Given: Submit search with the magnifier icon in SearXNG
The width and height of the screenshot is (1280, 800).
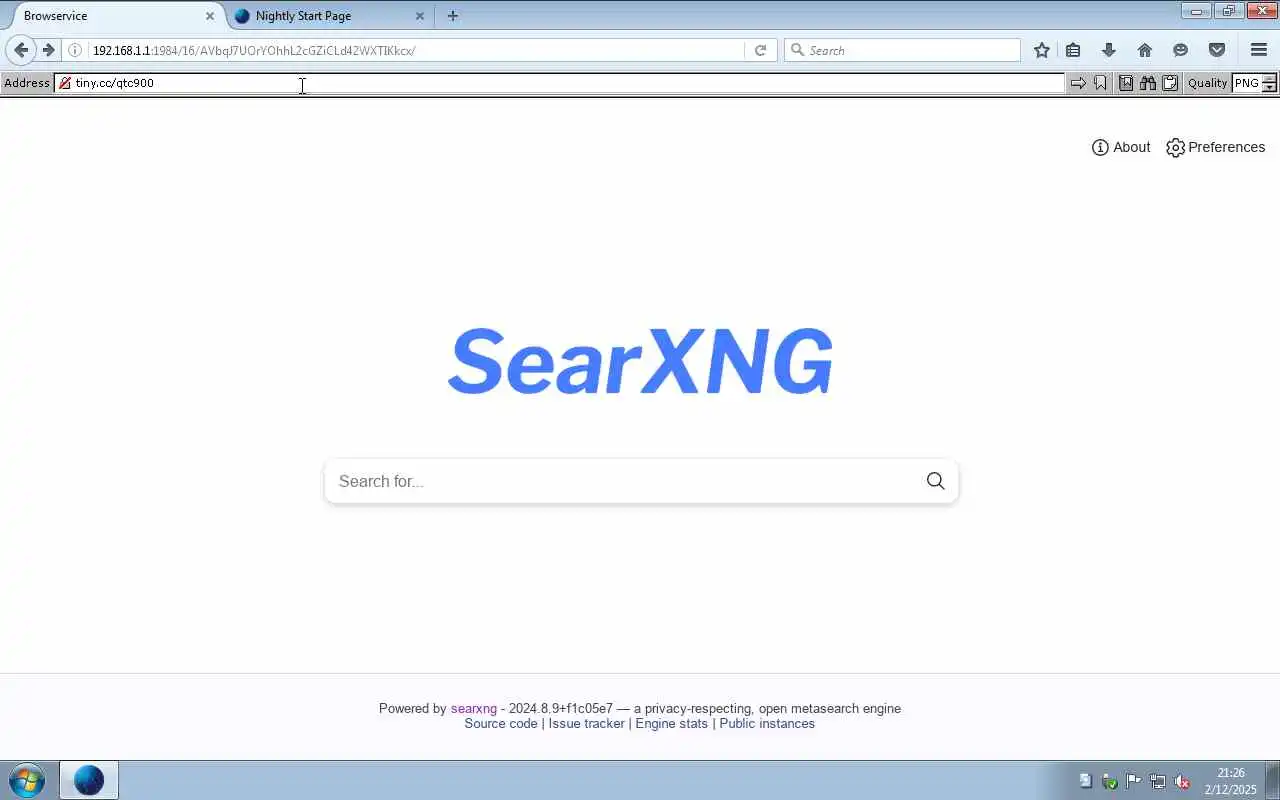Looking at the screenshot, I should pyautogui.click(x=936, y=481).
